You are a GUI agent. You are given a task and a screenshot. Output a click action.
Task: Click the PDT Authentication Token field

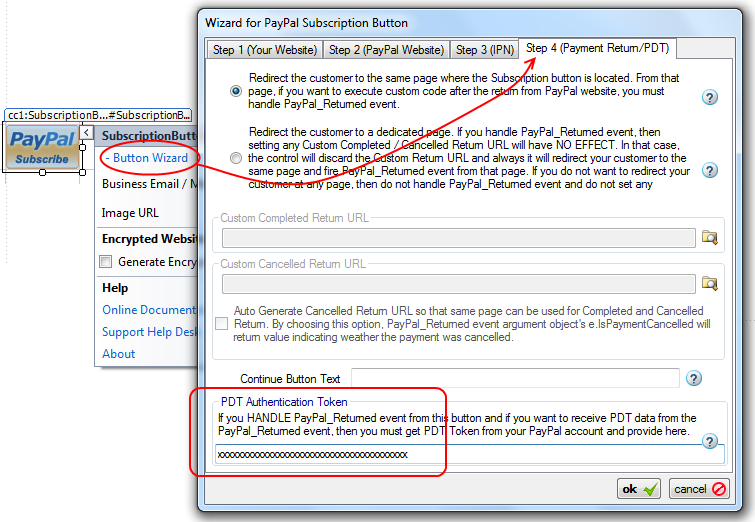point(469,455)
